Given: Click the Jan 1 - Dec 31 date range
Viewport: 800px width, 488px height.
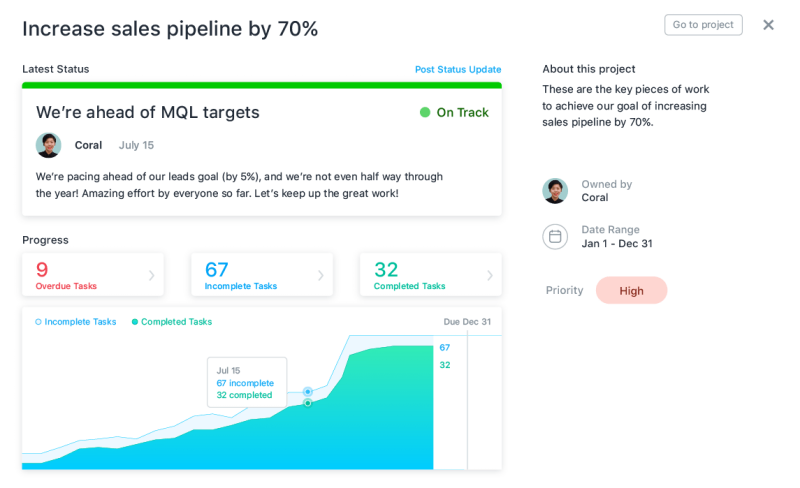Looking at the screenshot, I should (x=617, y=243).
